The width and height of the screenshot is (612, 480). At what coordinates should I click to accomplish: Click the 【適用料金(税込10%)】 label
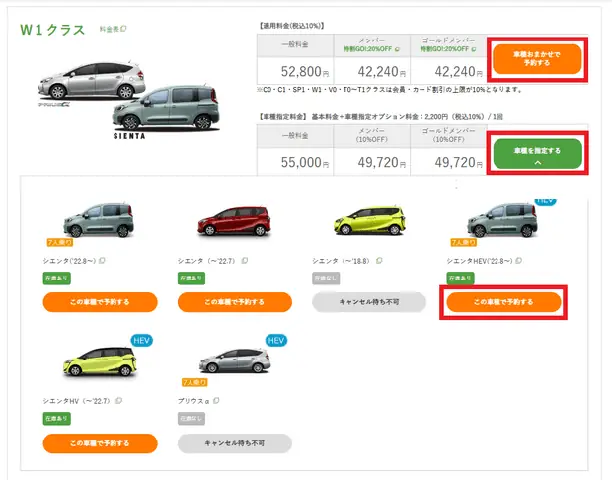tap(292, 26)
